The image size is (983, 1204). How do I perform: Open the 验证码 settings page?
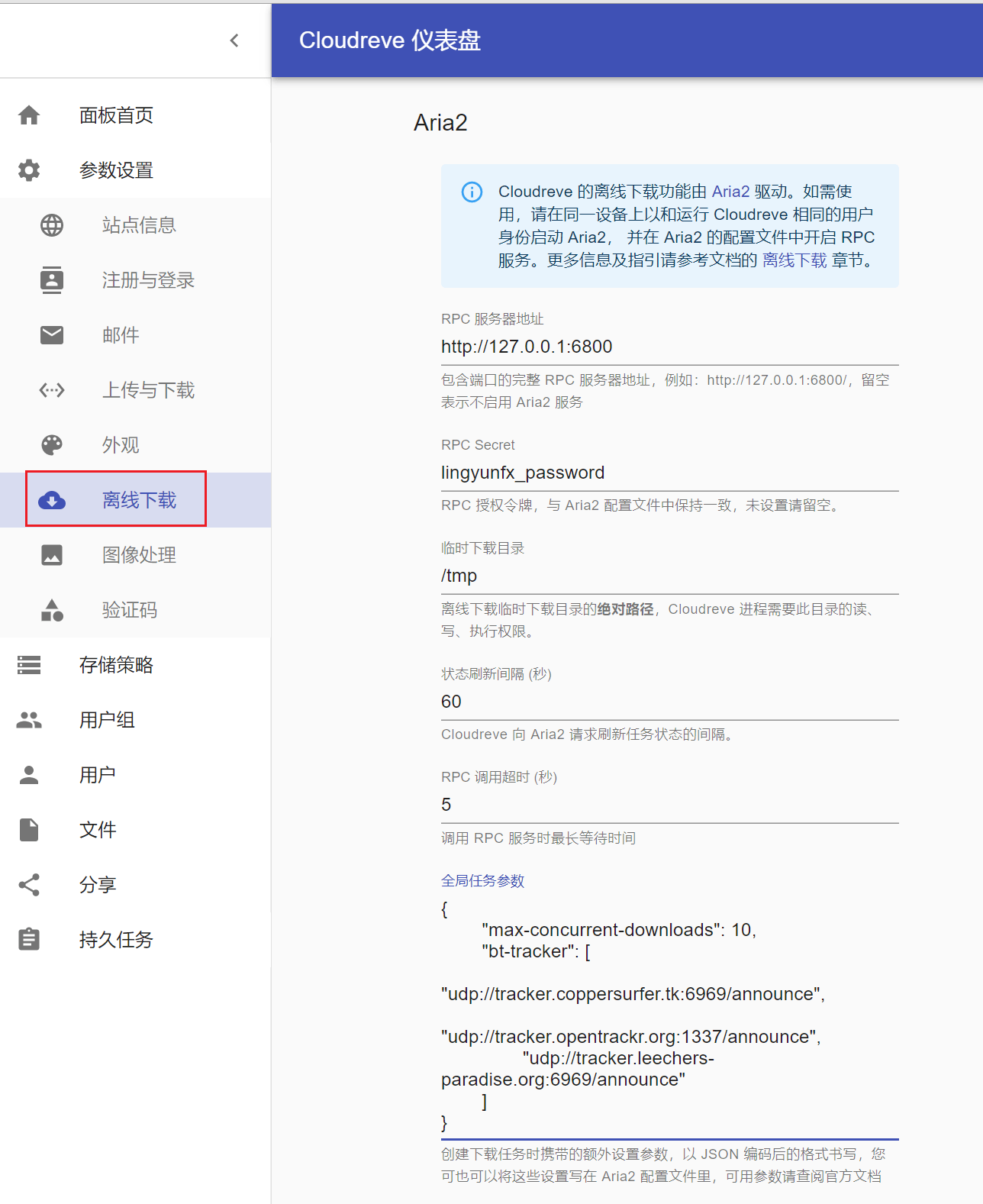click(x=135, y=610)
